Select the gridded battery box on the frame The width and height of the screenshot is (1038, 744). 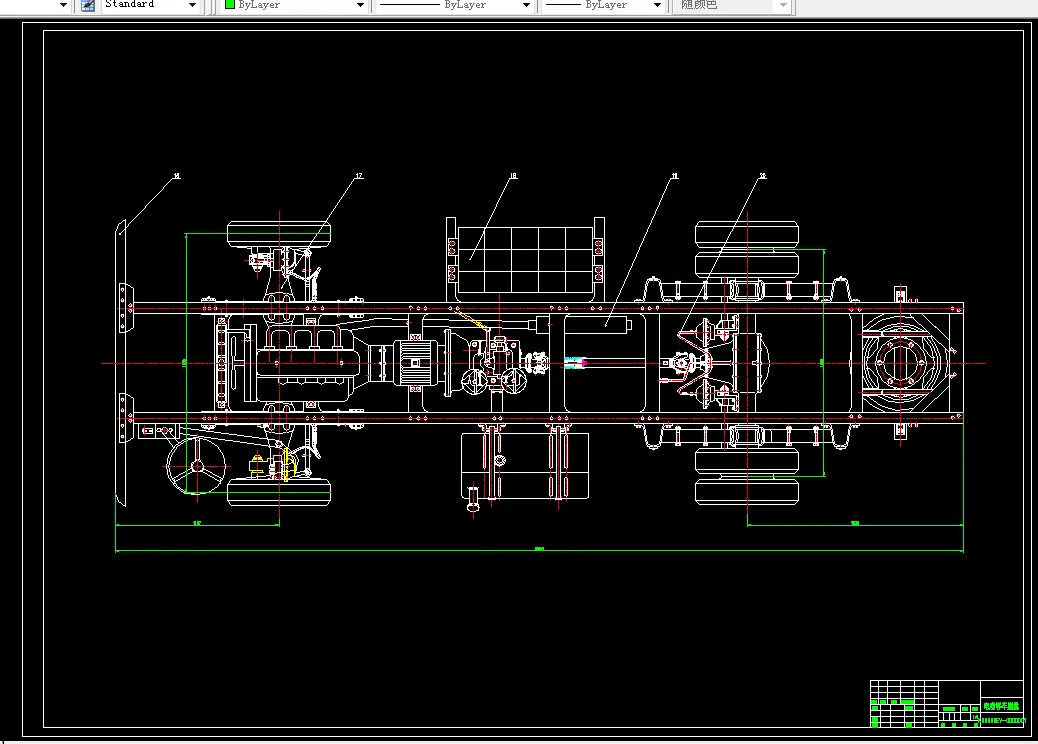(523, 258)
